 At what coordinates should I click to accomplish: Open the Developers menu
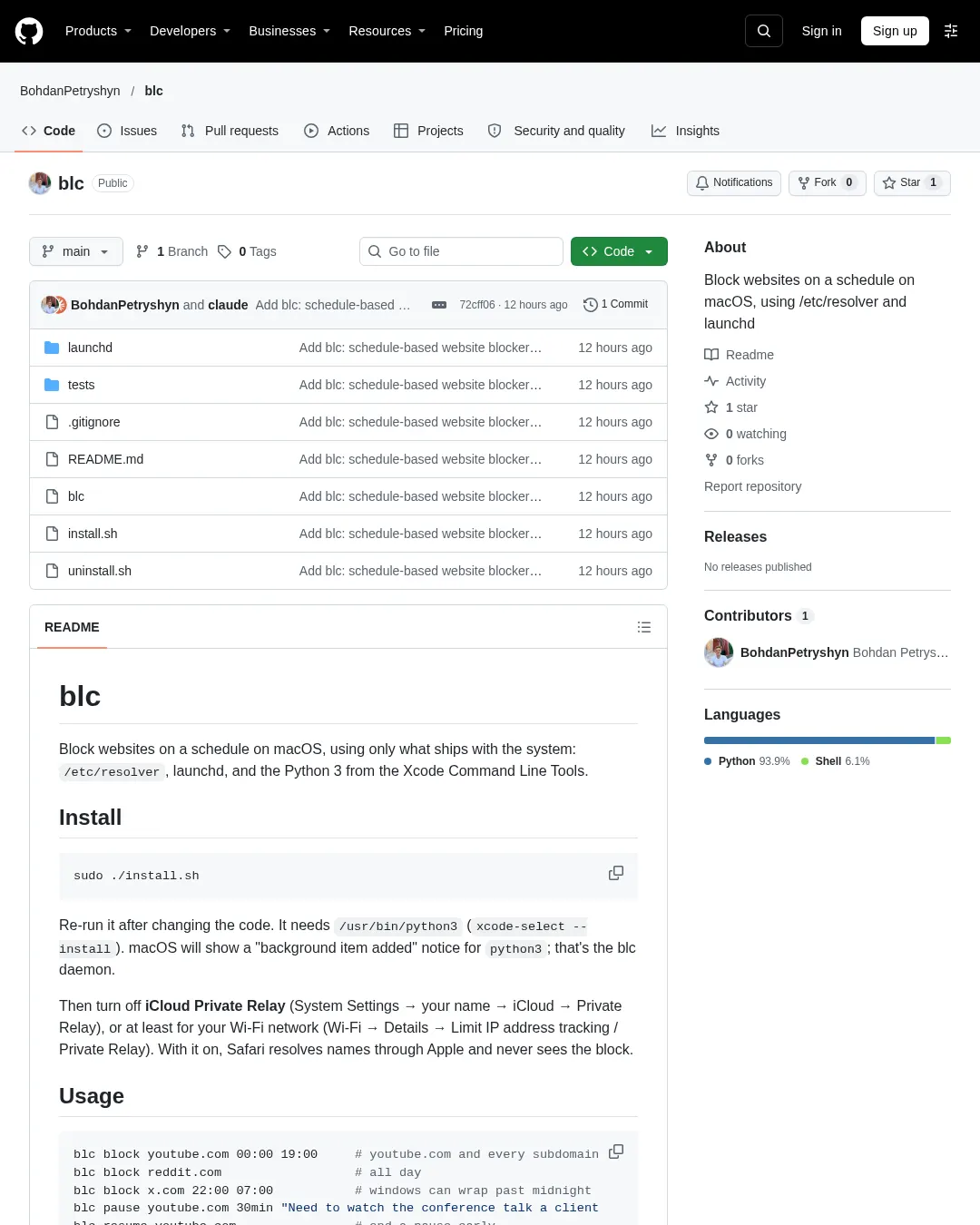point(190,31)
